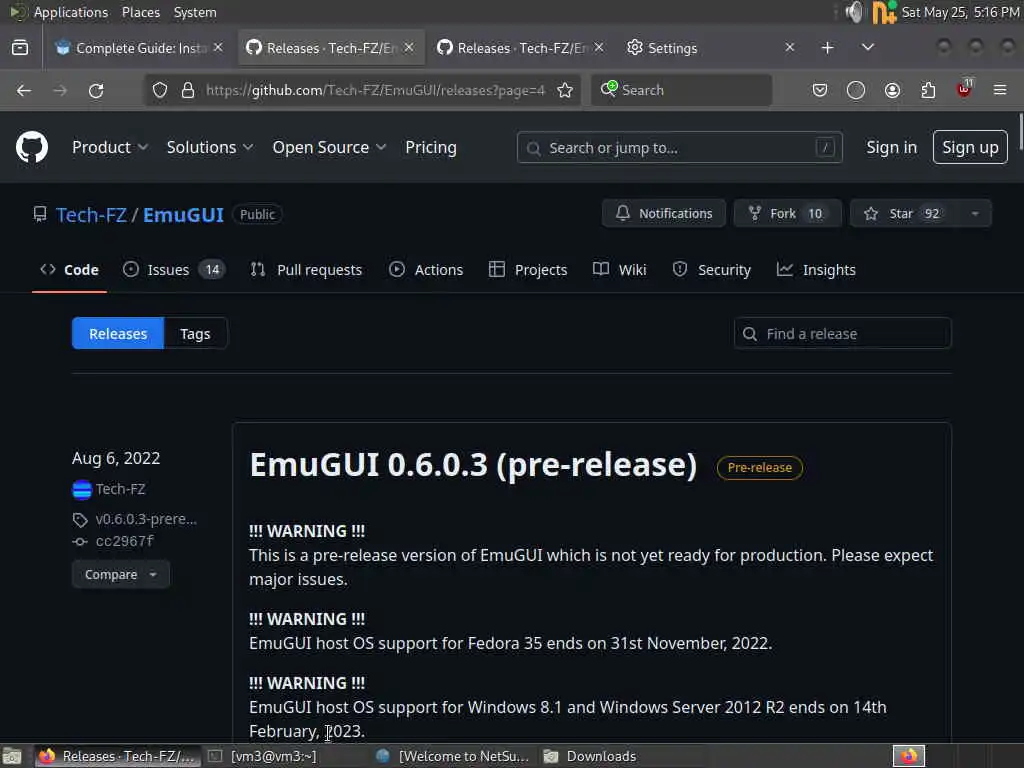
Task: Open the Star lists dropdown arrow
Action: (x=974, y=214)
